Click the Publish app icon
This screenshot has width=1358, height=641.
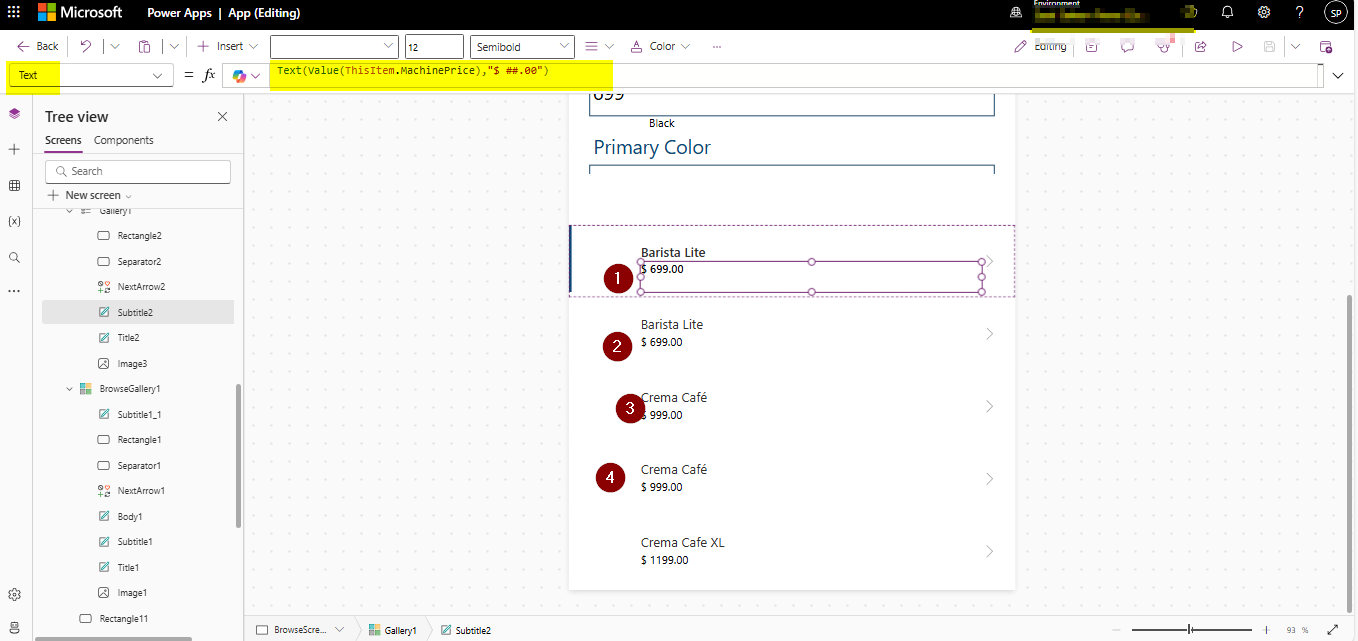coord(1326,46)
